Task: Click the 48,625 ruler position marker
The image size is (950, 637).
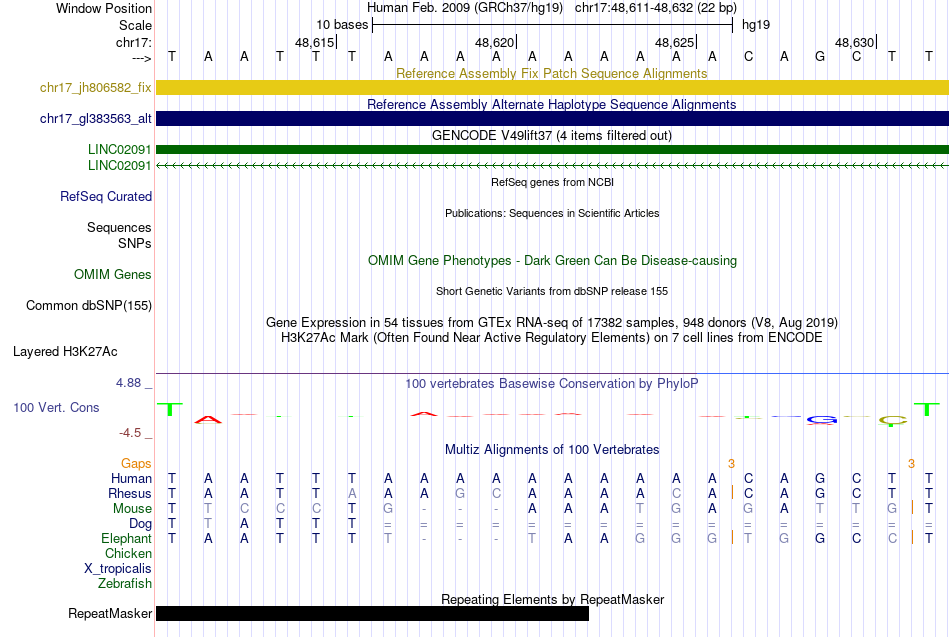Action: point(675,42)
